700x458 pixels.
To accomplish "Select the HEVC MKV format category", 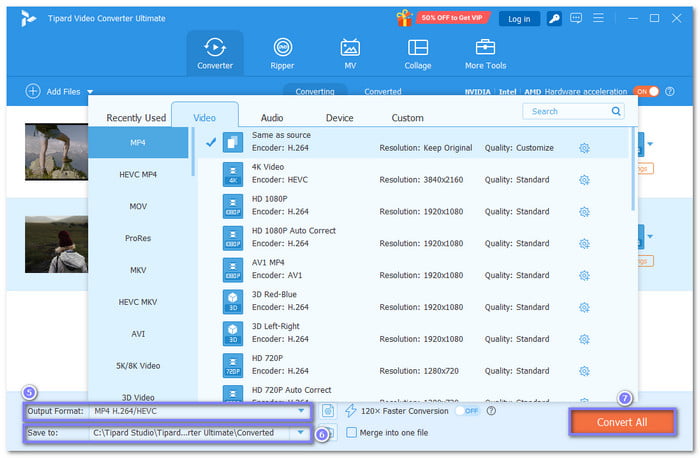I will (x=138, y=302).
